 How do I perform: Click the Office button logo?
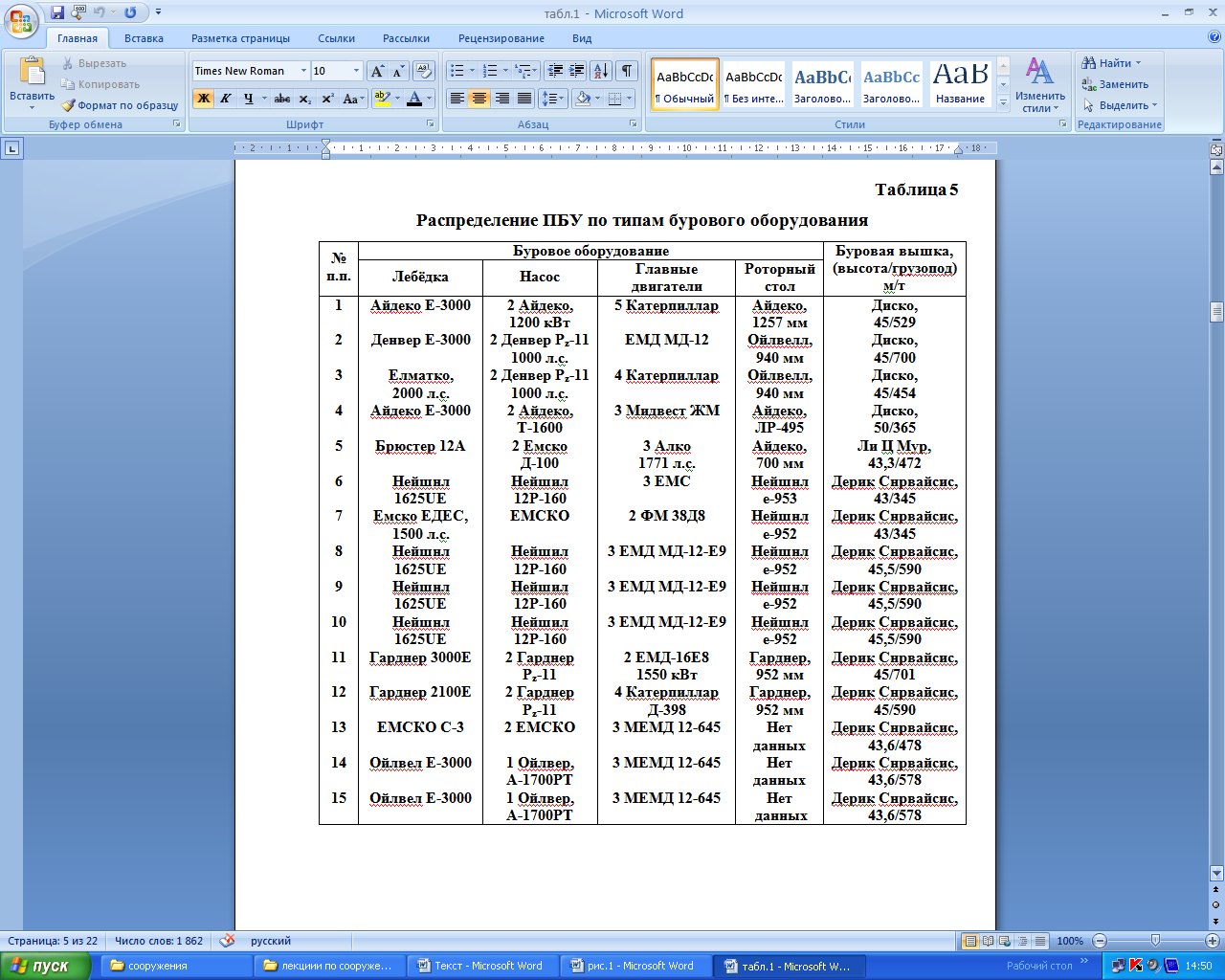click(x=21, y=20)
